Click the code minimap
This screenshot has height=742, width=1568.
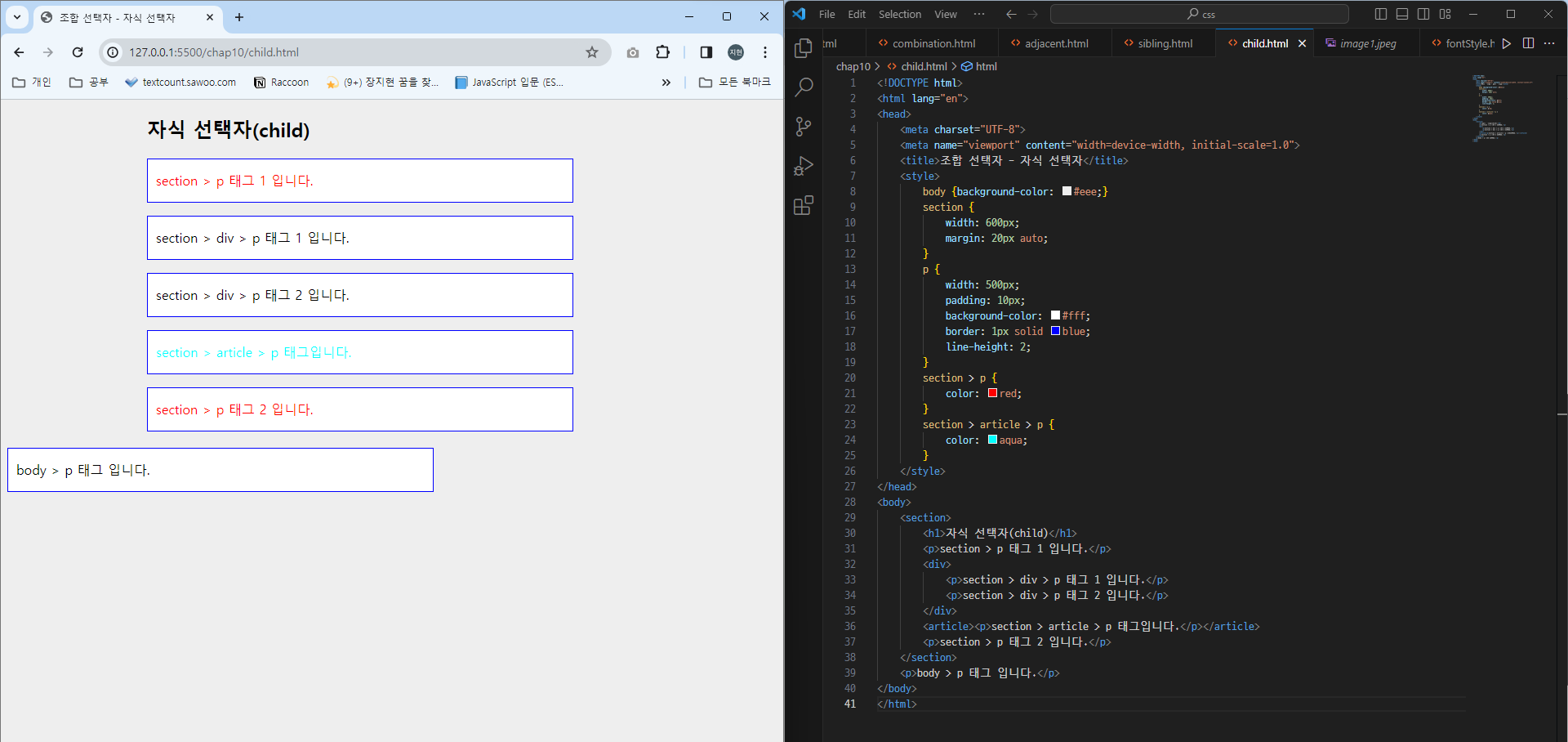(1503, 108)
